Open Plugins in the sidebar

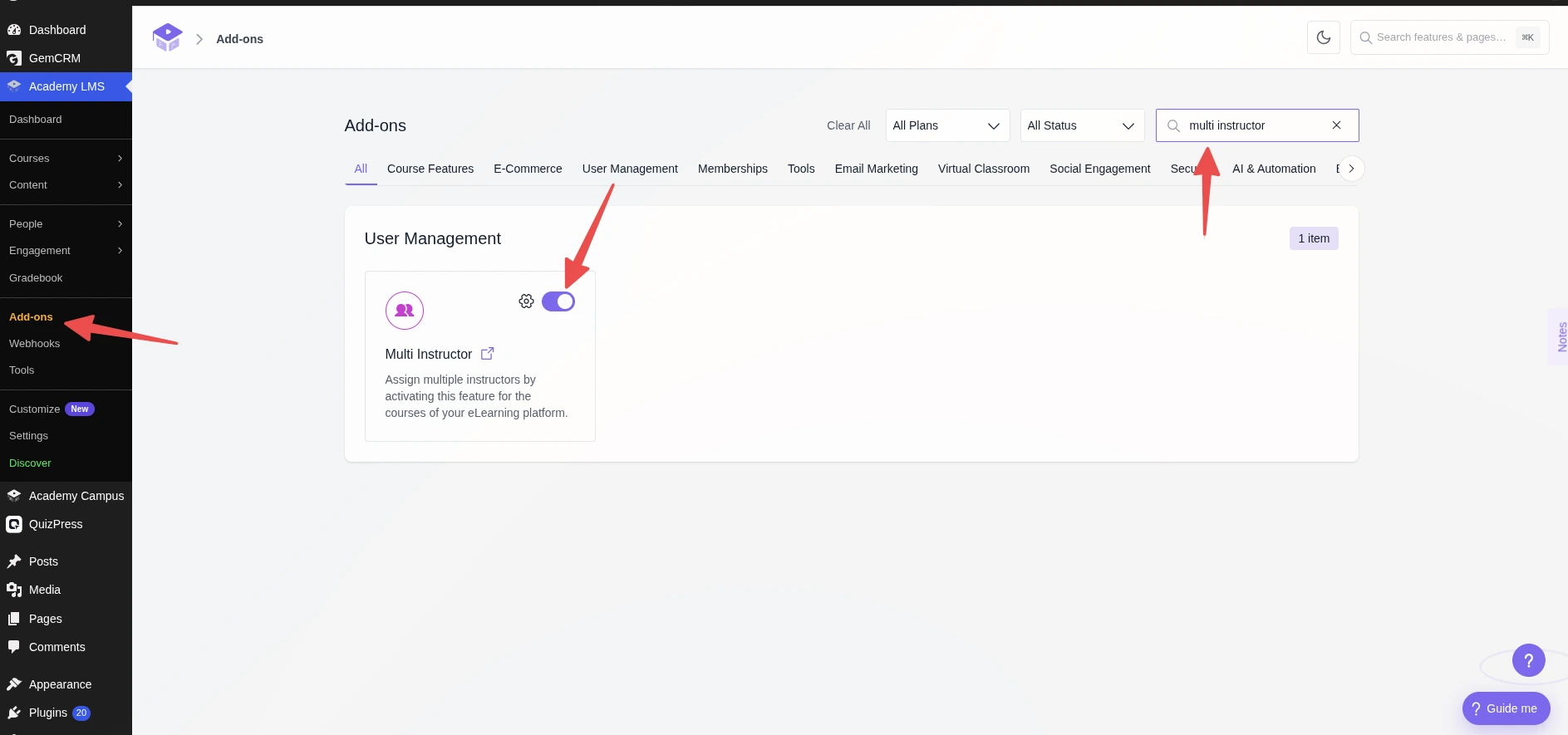[x=66, y=713]
